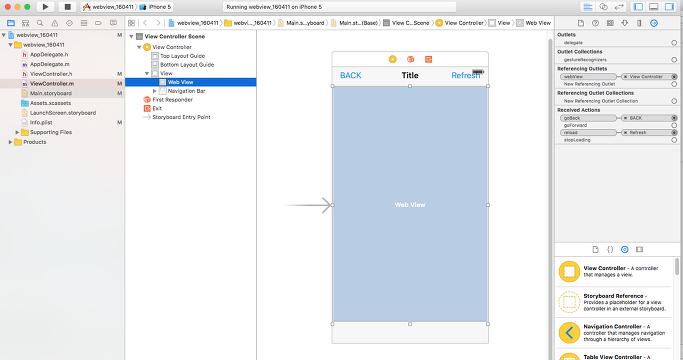
Task: Click the First Responder dock icon on canvas
Action: pyautogui.click(x=410, y=59)
